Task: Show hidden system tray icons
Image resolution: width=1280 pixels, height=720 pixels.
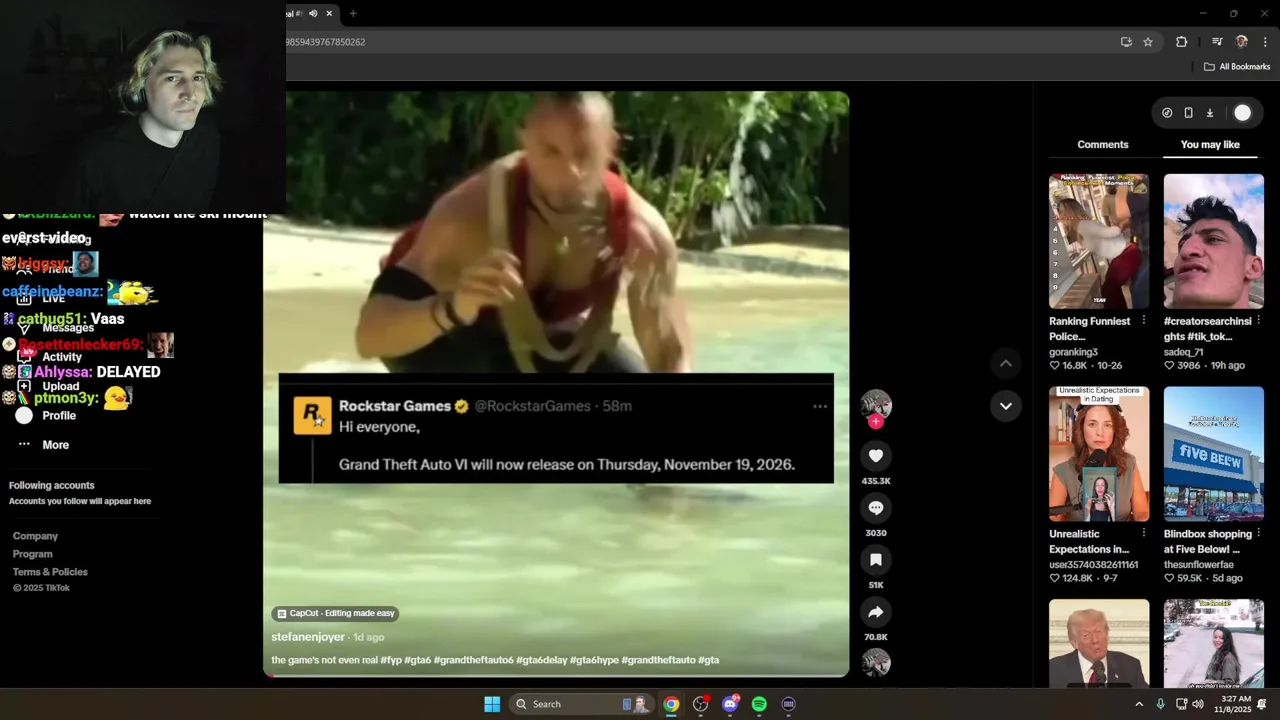Action: click(x=1139, y=704)
